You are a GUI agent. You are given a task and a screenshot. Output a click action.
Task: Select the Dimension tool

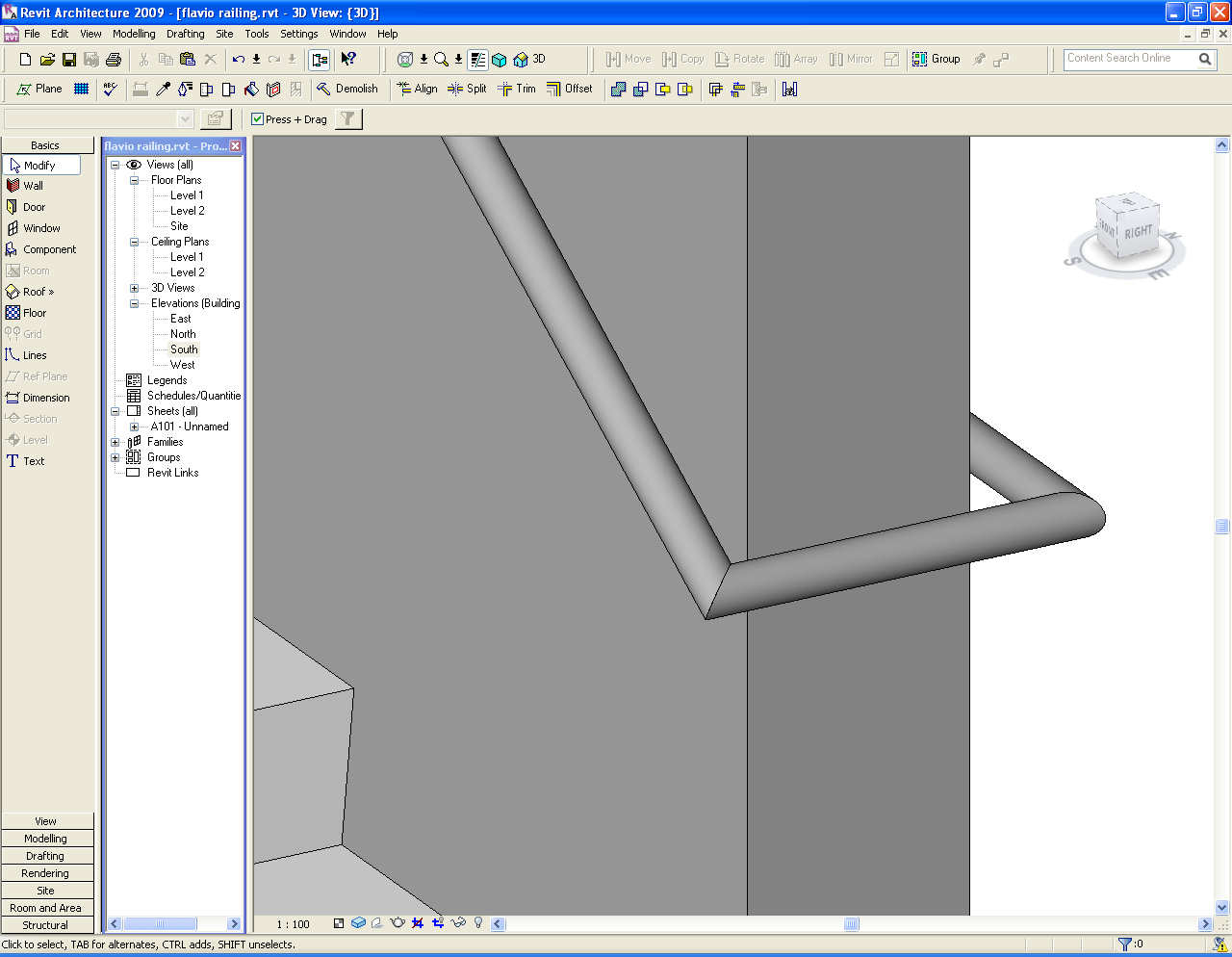45,398
